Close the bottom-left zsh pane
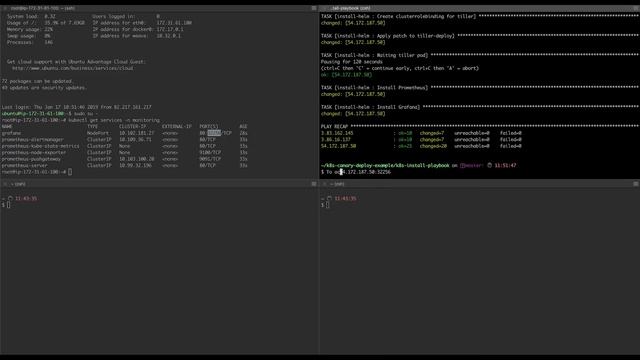Viewport: 640px width, 360px height. click(x=5, y=184)
